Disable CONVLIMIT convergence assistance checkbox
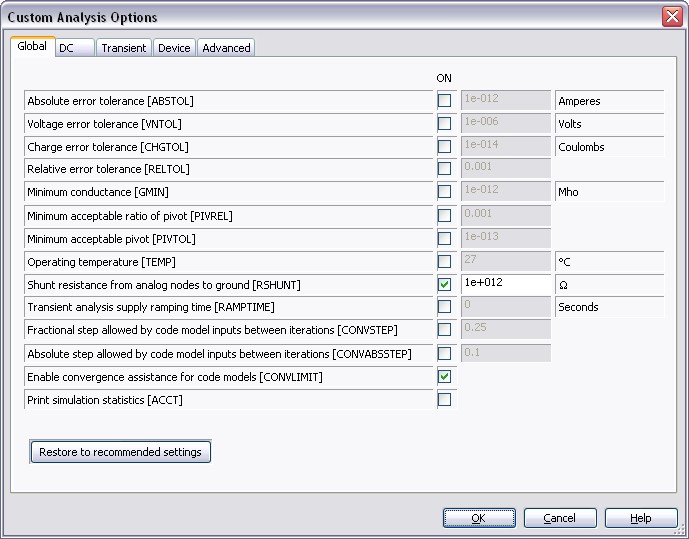The image size is (689, 539). pos(444,377)
